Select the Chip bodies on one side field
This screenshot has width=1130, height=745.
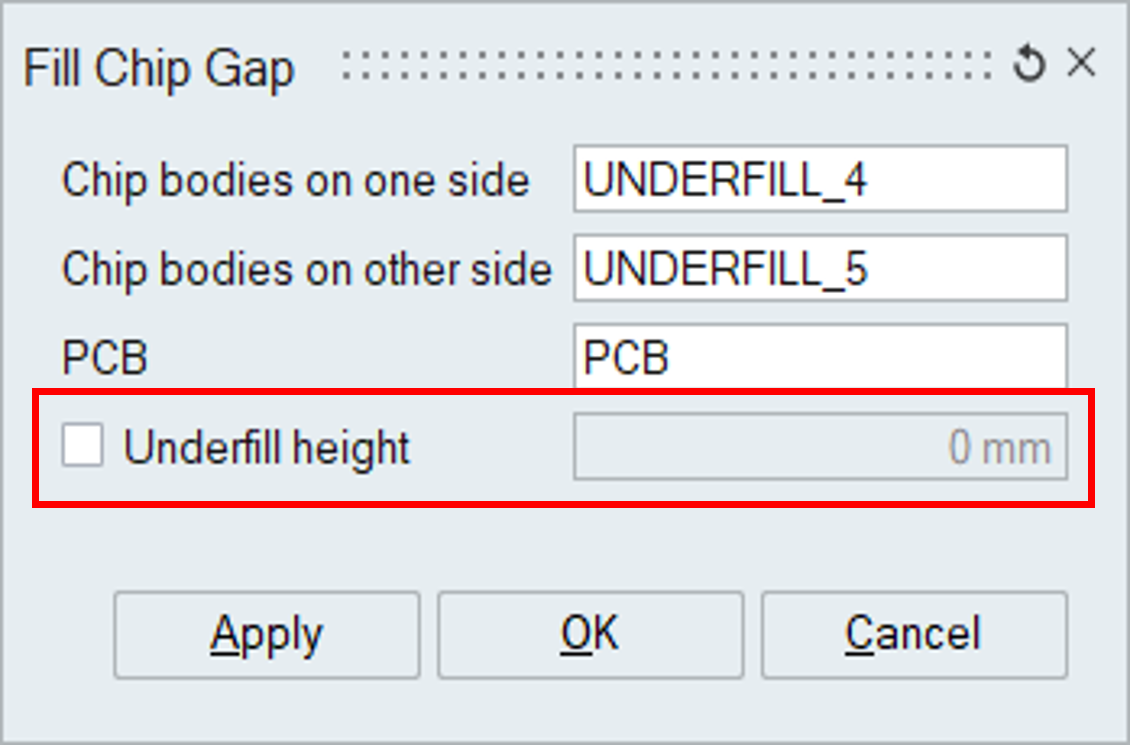pyautogui.click(x=820, y=179)
